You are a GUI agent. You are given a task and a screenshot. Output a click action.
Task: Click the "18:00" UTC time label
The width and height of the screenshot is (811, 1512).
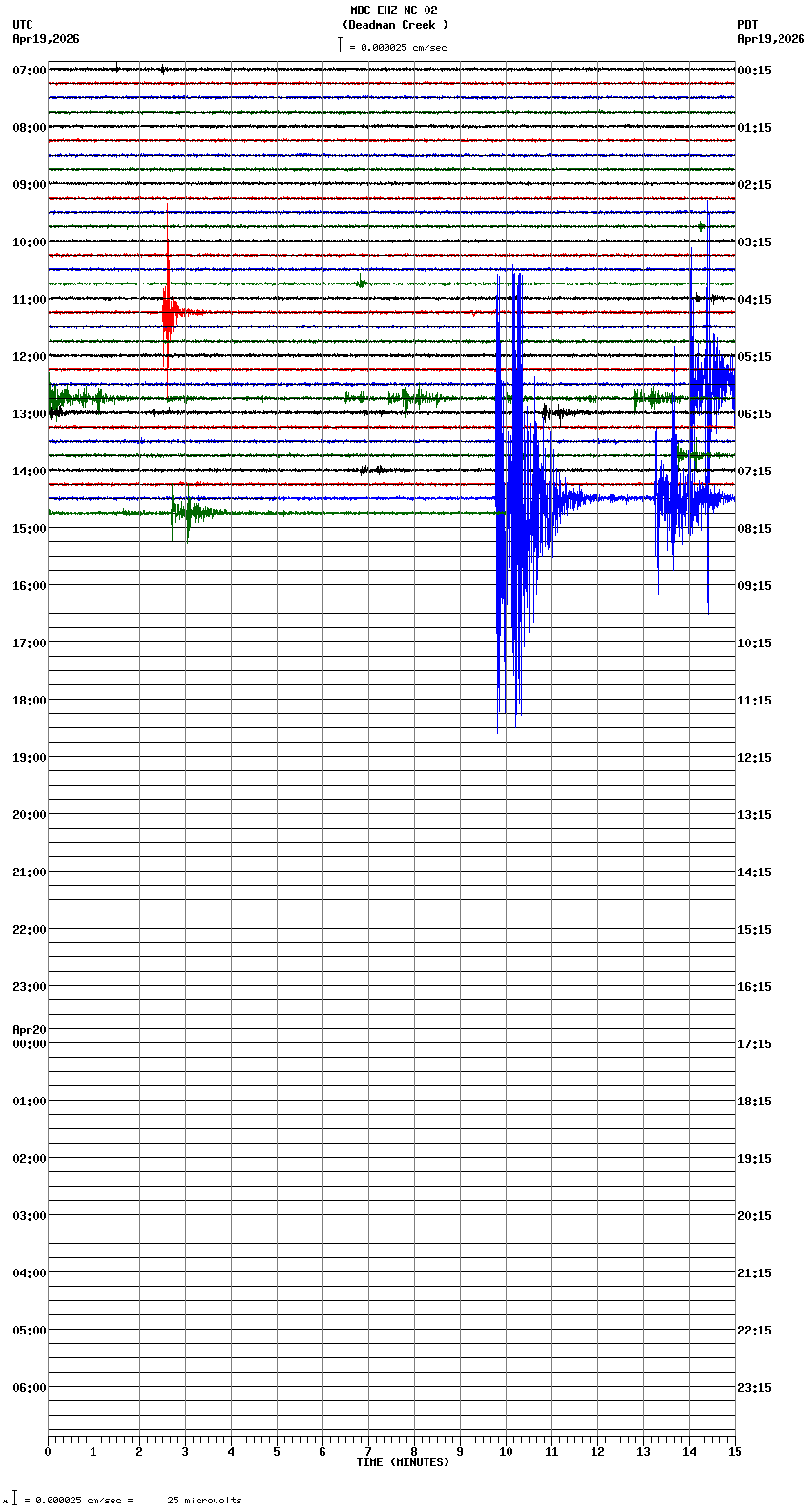30,701
